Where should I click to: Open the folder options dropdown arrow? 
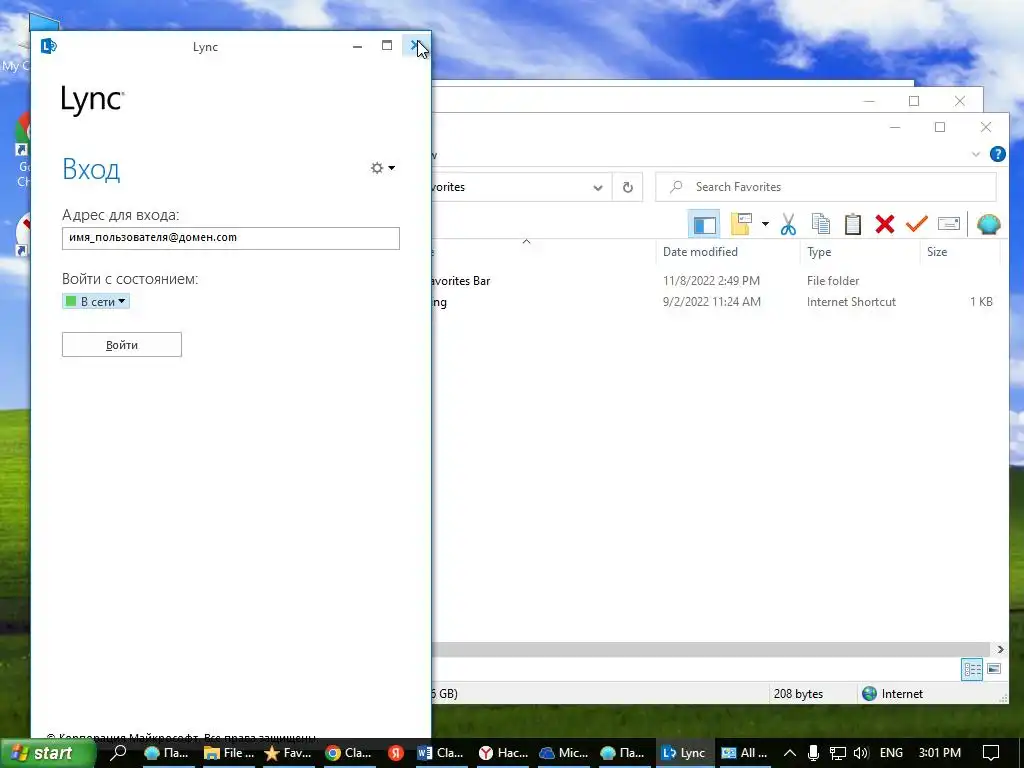click(765, 224)
